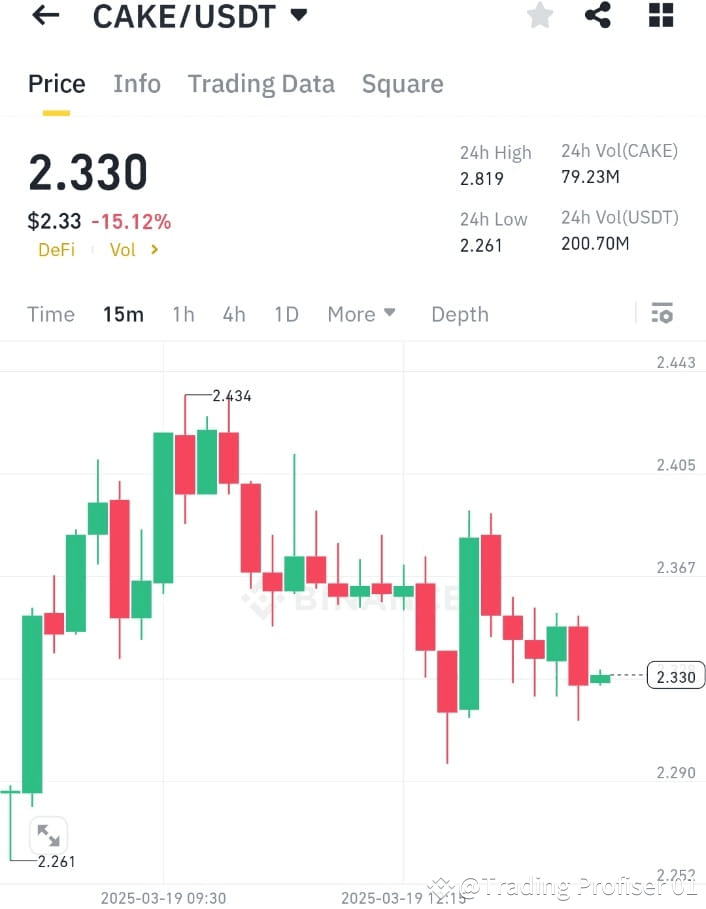The image size is (706, 909).
Task: Select the DeFi category tag
Action: pos(56,249)
